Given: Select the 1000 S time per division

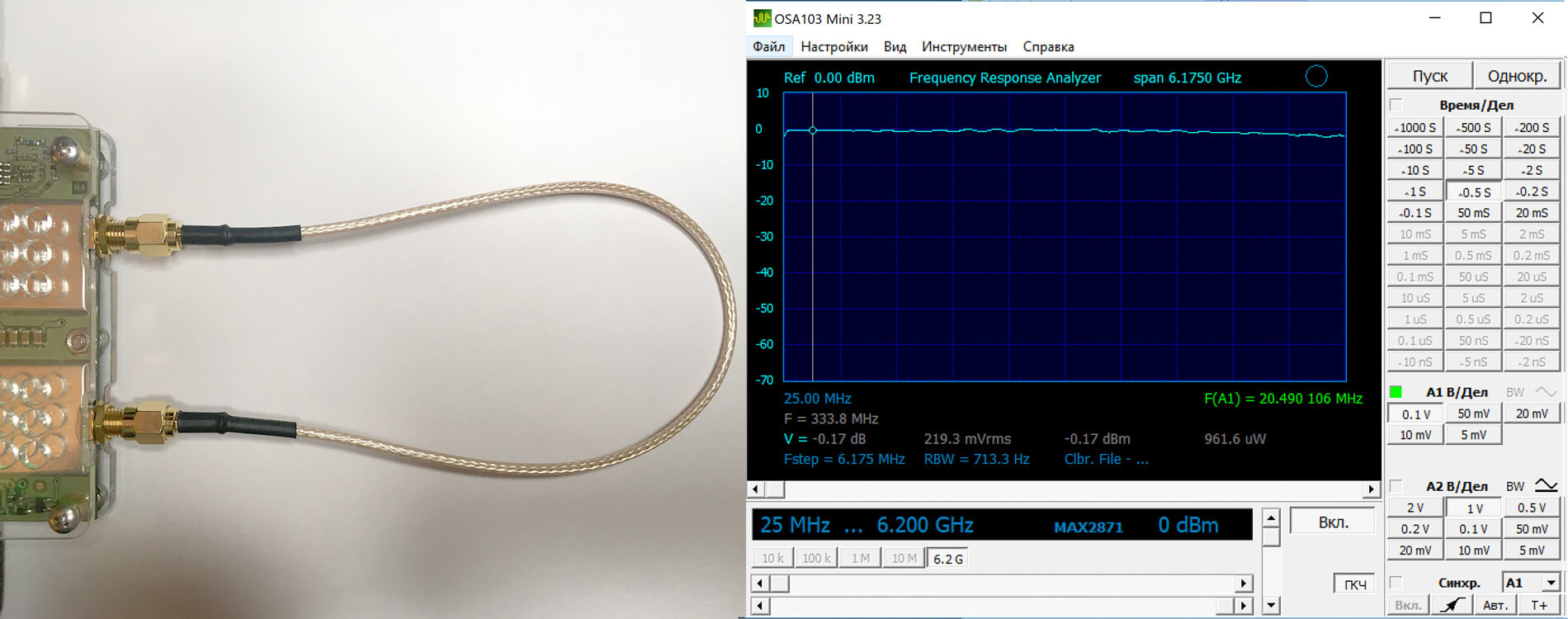Looking at the screenshot, I should click(1416, 127).
